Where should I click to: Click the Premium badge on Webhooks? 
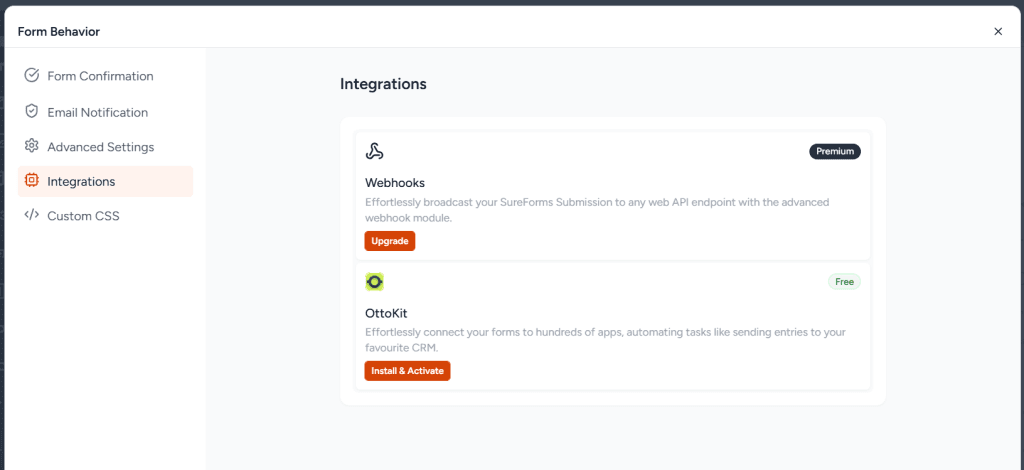[835, 152]
